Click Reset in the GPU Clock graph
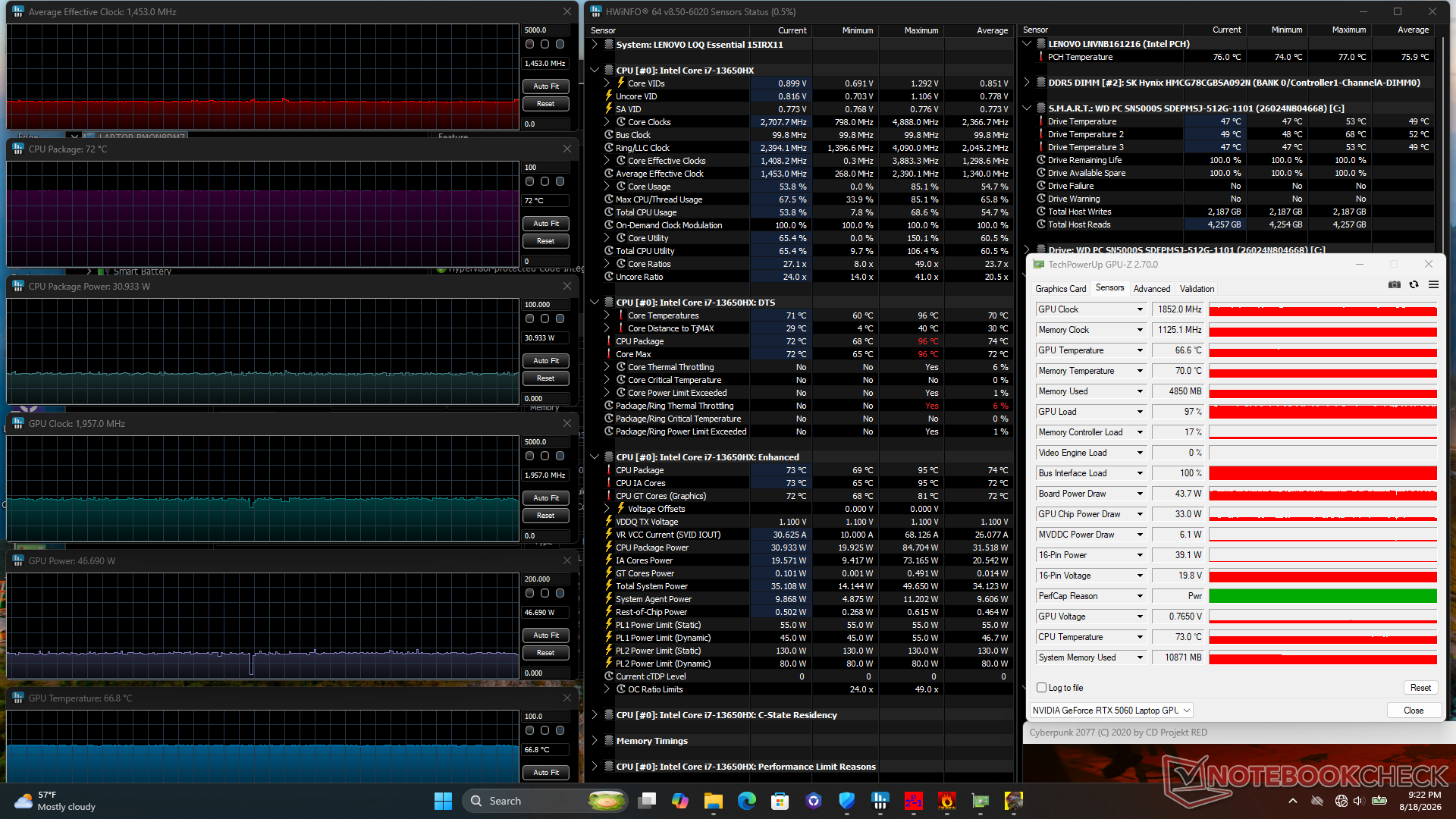The height and width of the screenshot is (819, 1456). coord(546,516)
